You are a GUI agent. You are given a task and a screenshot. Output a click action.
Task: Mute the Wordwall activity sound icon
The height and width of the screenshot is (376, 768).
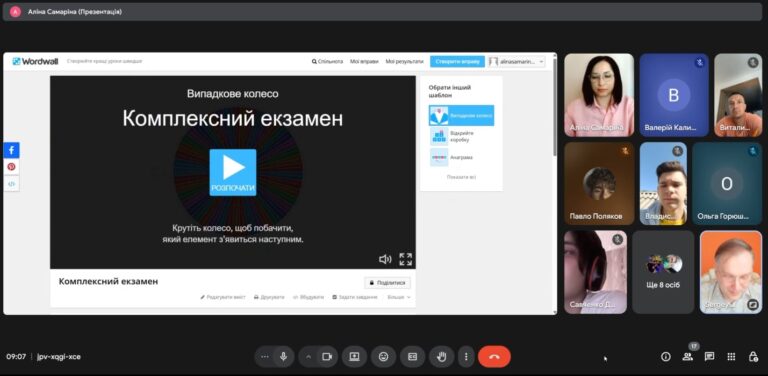click(385, 259)
